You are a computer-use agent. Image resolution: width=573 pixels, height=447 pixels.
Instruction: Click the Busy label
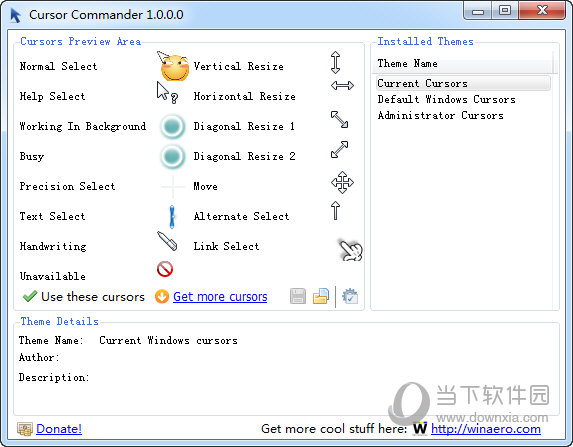click(32, 156)
